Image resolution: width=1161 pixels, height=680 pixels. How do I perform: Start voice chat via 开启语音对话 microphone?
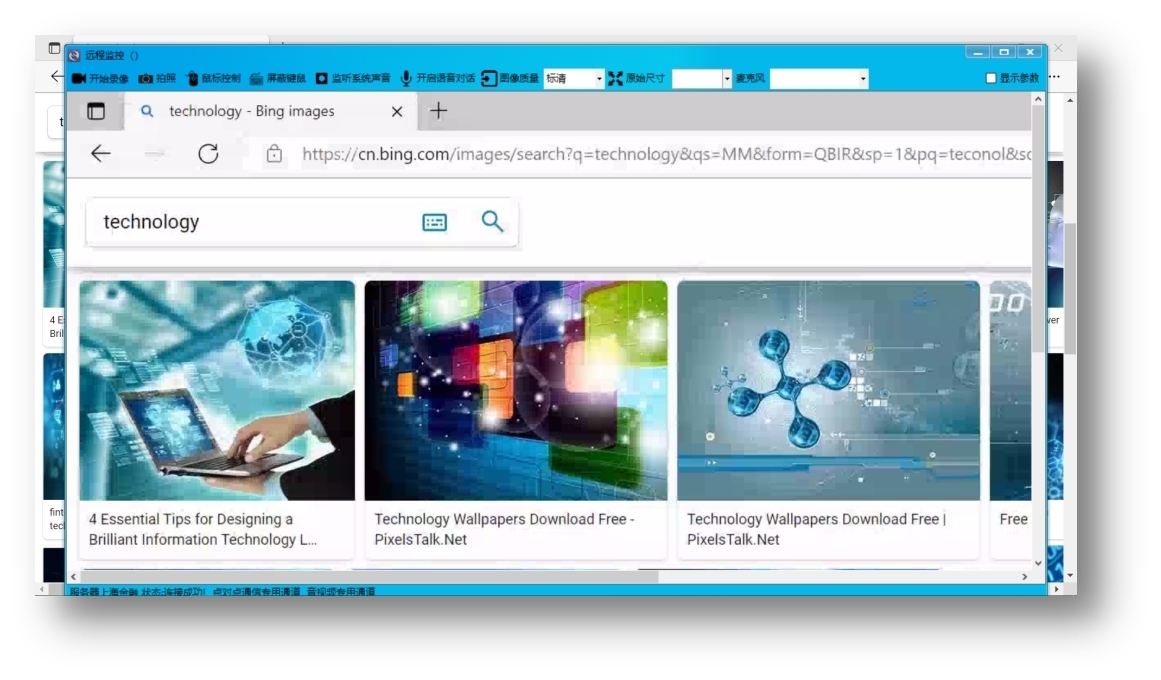tap(406, 78)
